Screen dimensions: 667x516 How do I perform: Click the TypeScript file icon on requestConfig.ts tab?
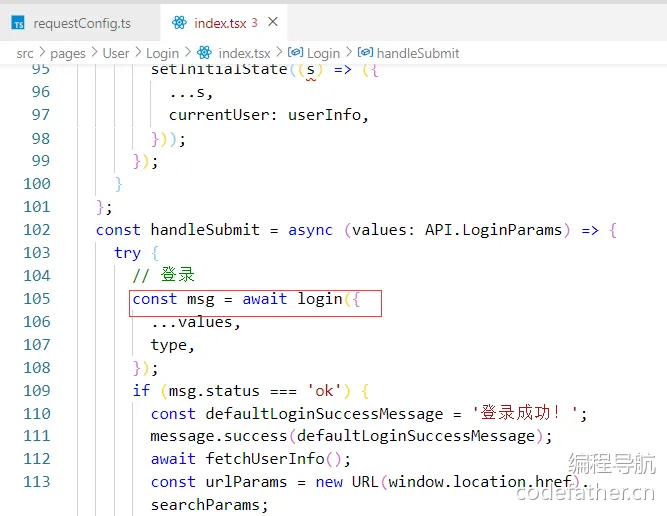[18, 23]
